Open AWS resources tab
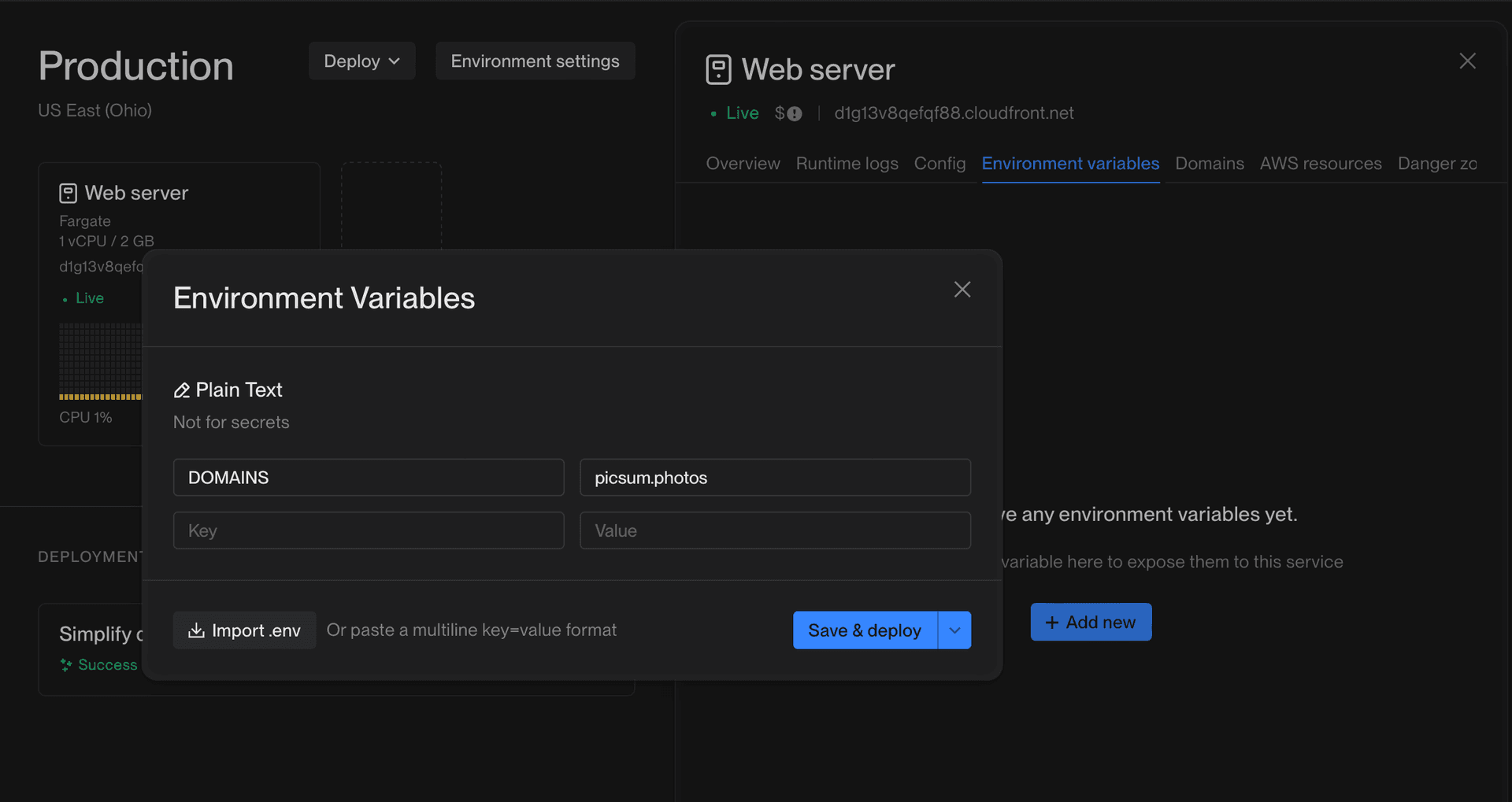 [x=1321, y=164]
